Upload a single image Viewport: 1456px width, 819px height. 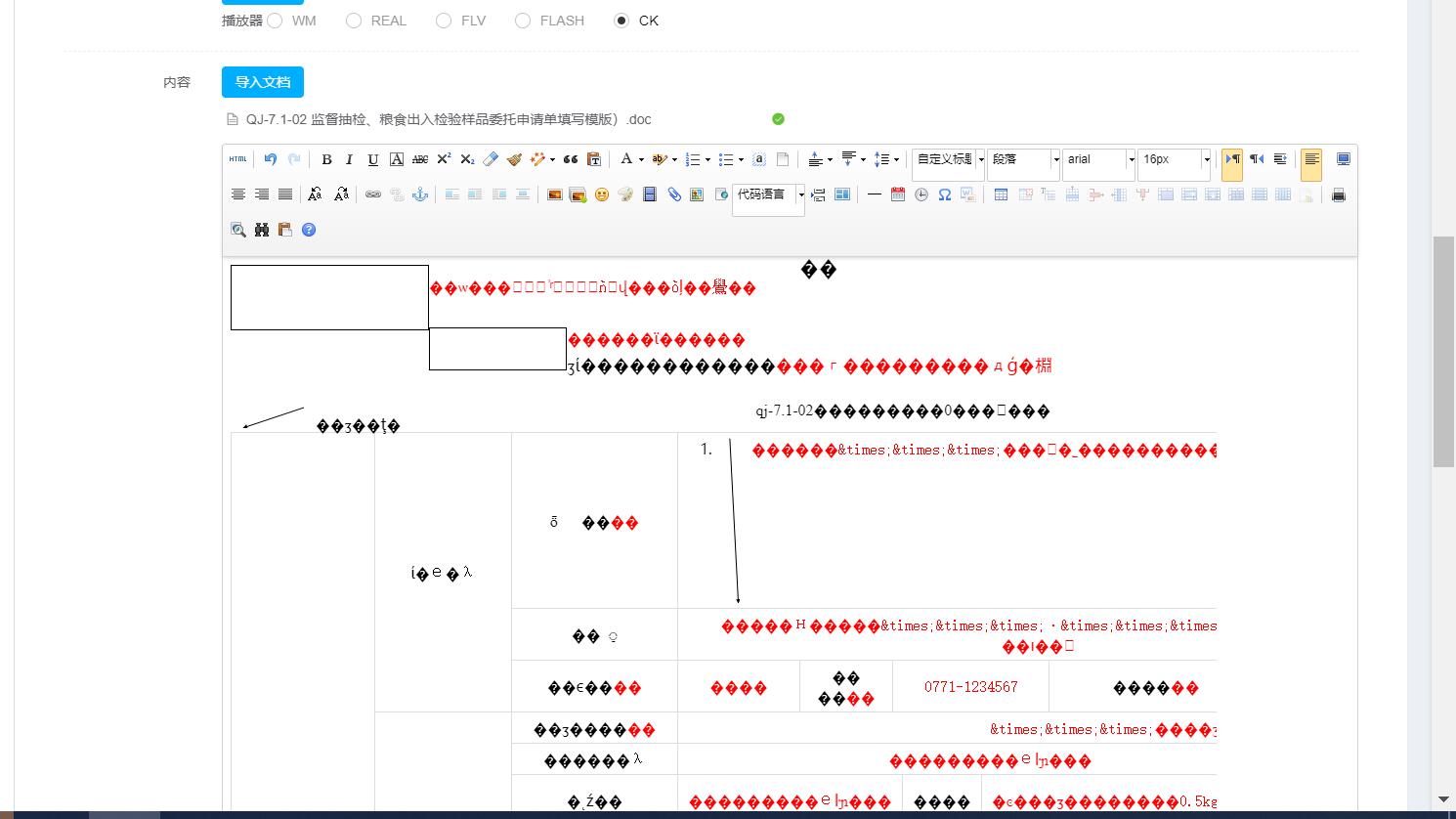554,194
